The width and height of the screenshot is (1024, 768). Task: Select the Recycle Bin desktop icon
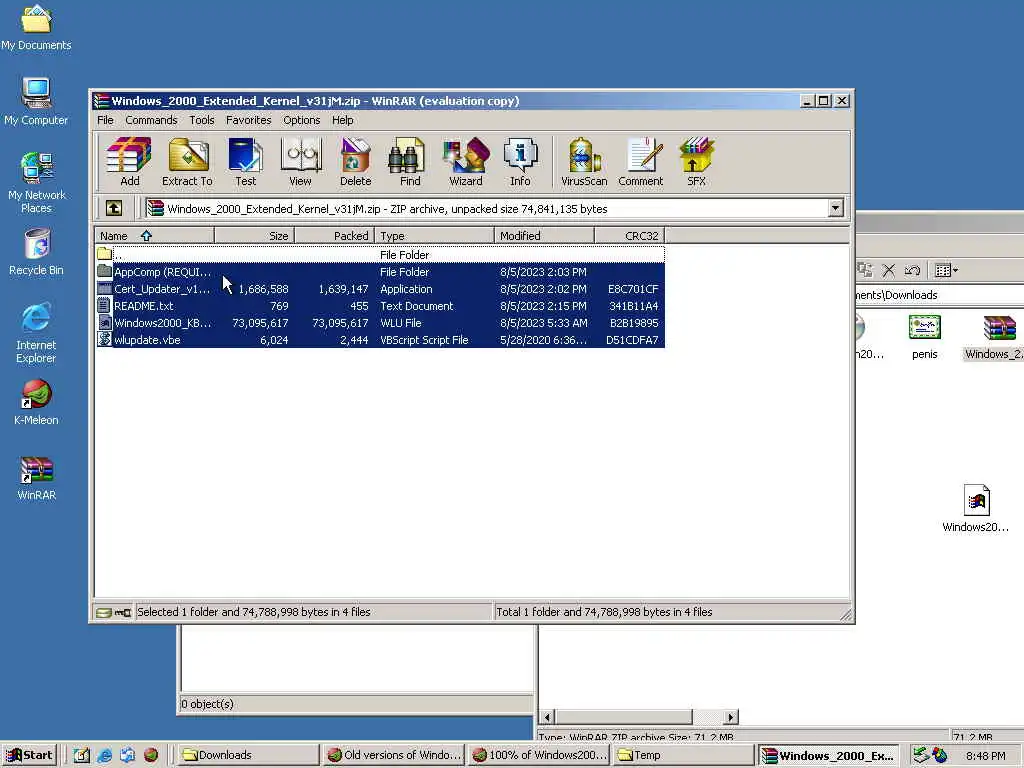coord(37,251)
